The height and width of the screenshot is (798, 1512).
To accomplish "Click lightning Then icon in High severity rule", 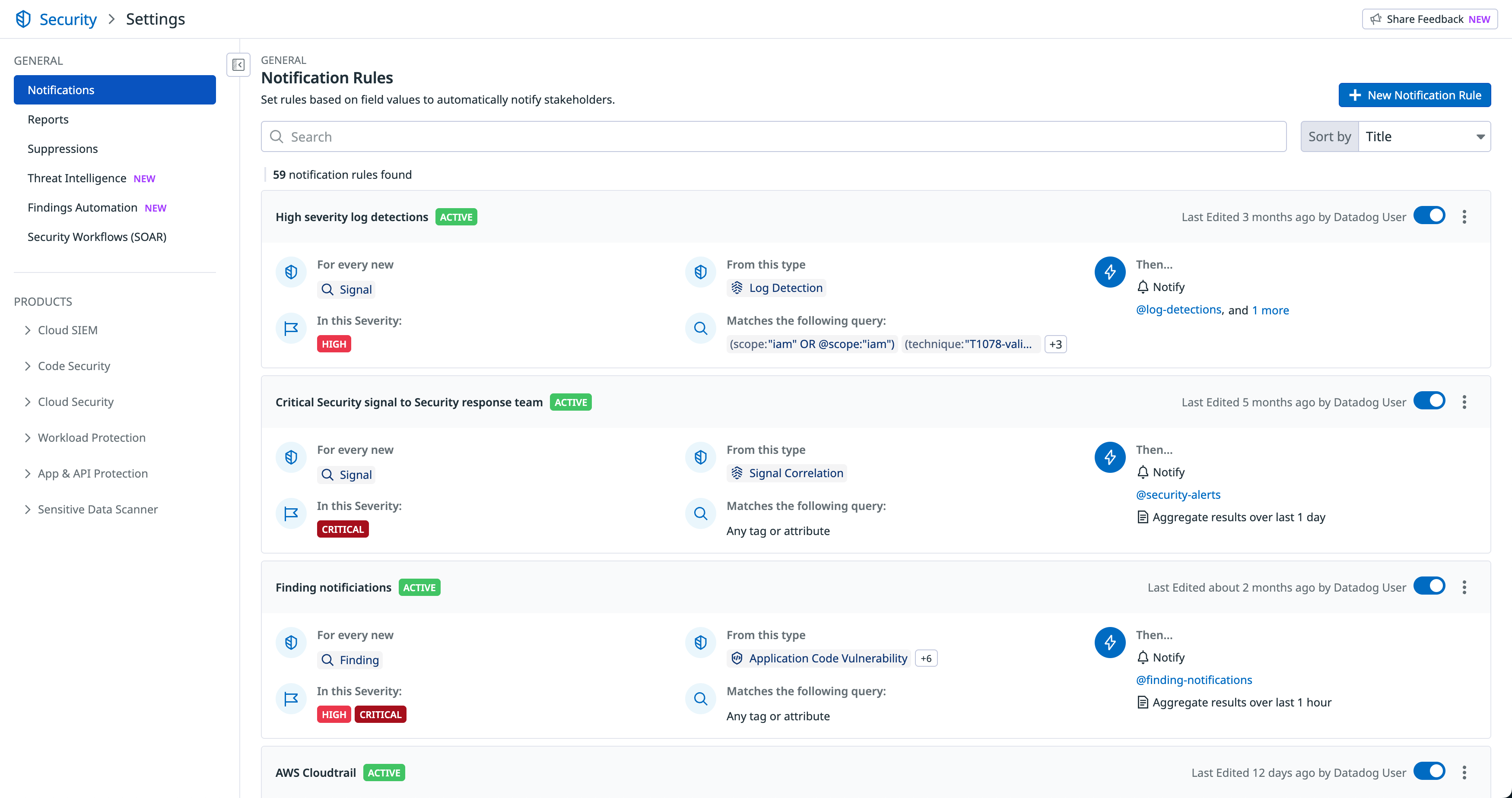I will coord(1110,272).
